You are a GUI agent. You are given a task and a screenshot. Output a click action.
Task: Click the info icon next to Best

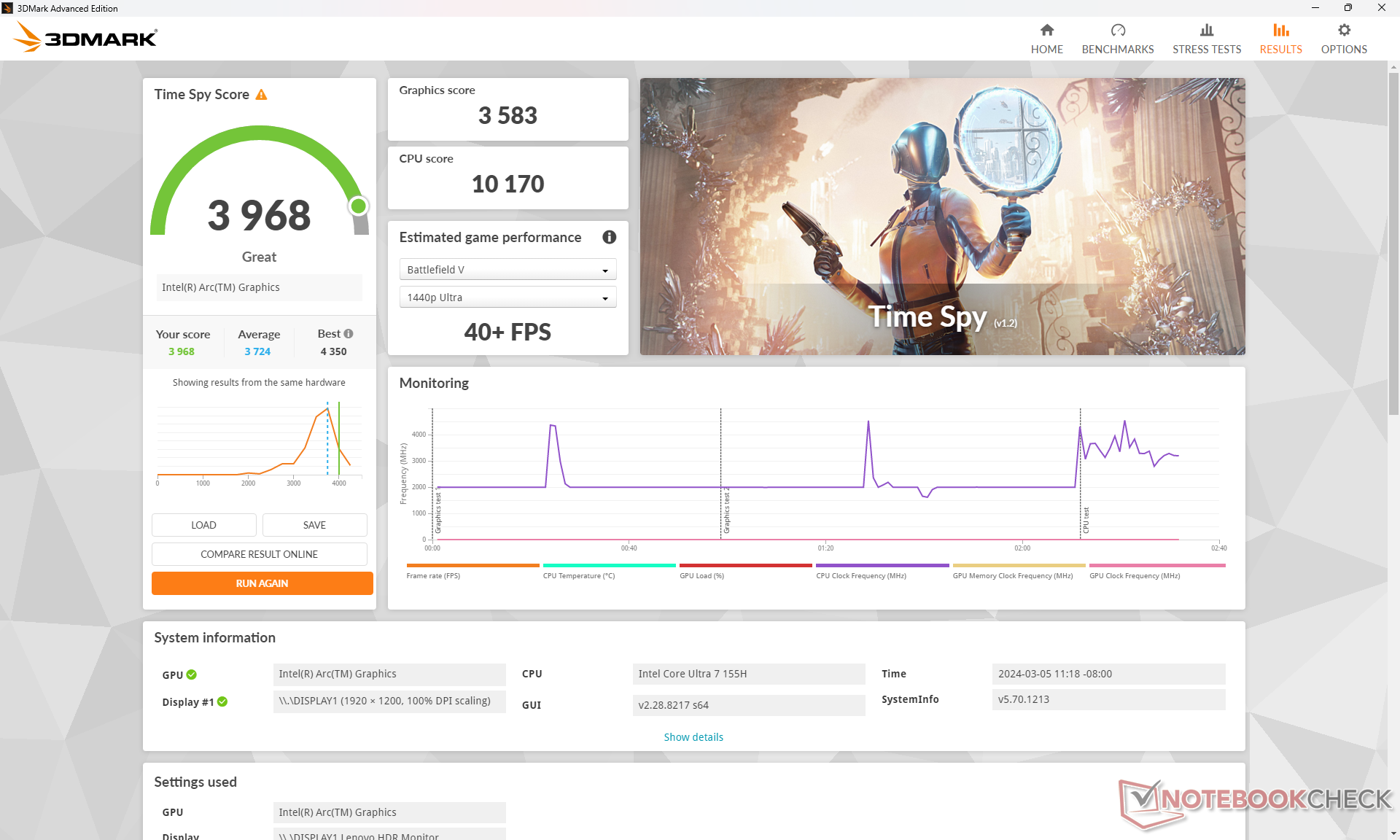point(349,334)
